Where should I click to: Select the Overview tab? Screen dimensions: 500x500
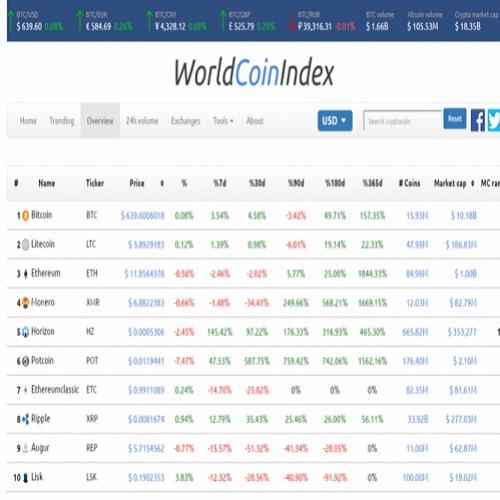pyautogui.click(x=100, y=121)
